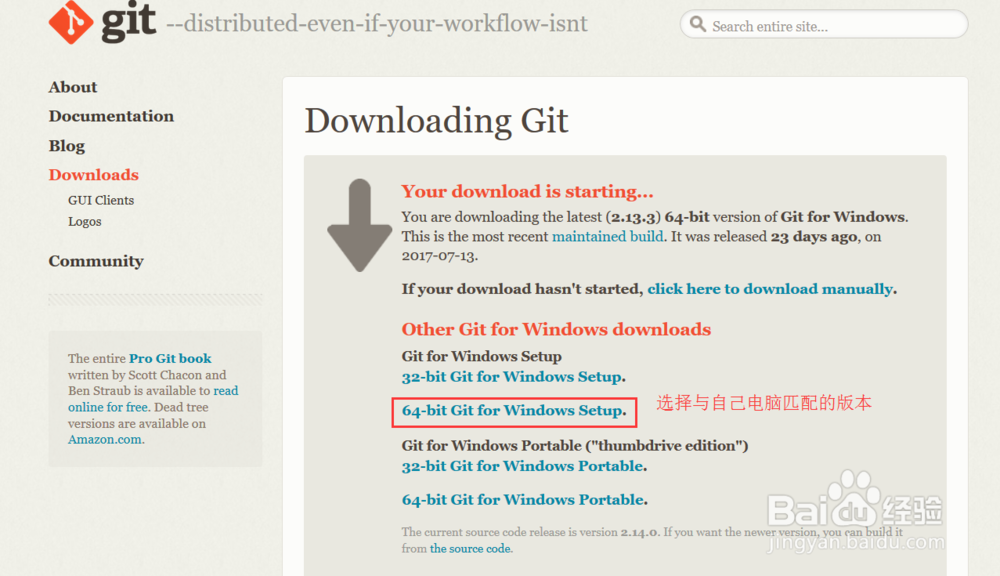1000x576 pixels.
Task: Open GUI Clients sub-item
Action: tap(101, 200)
